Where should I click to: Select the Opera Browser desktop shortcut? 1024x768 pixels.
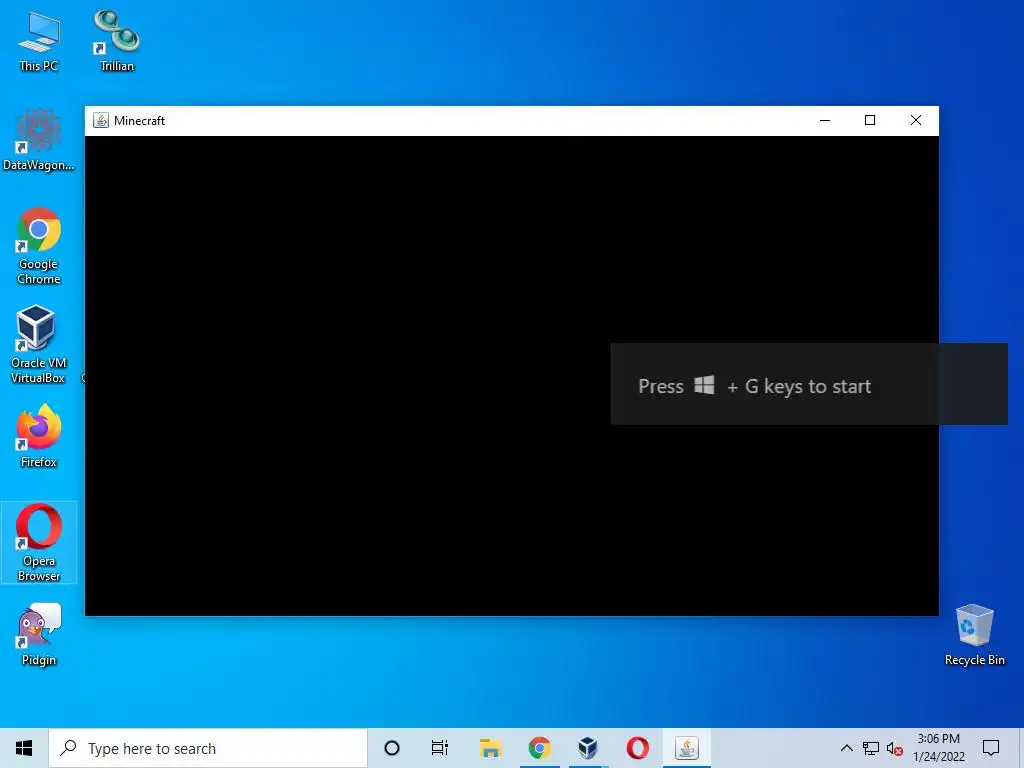coord(39,542)
